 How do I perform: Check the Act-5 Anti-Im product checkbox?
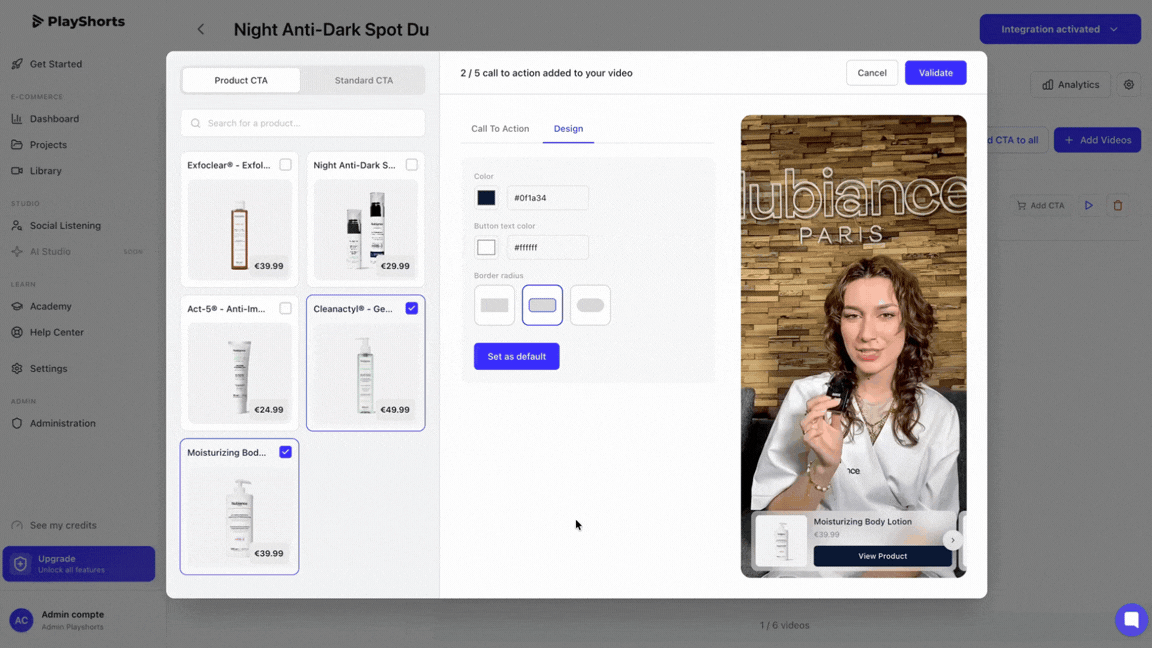[x=285, y=309]
